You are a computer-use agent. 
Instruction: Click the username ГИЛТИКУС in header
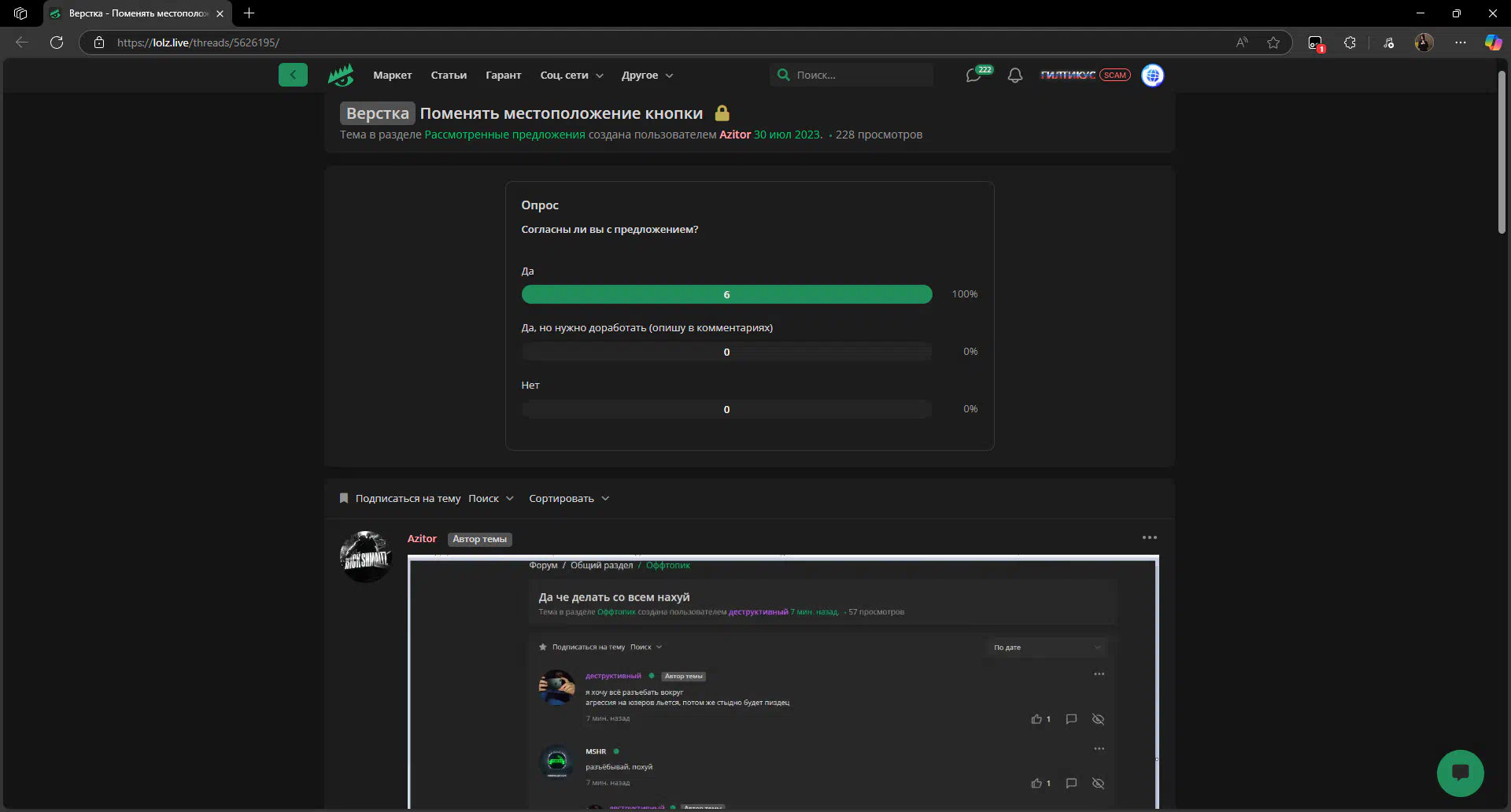click(1068, 75)
